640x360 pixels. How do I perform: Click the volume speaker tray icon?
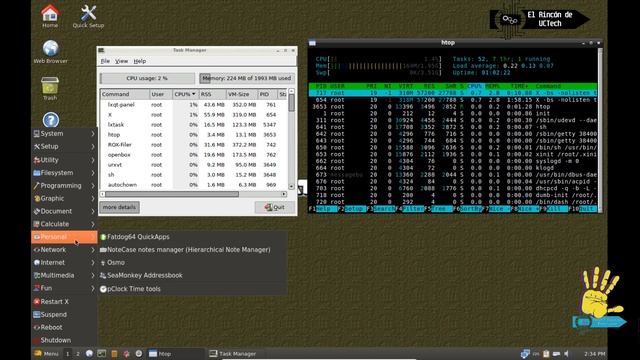567,353
